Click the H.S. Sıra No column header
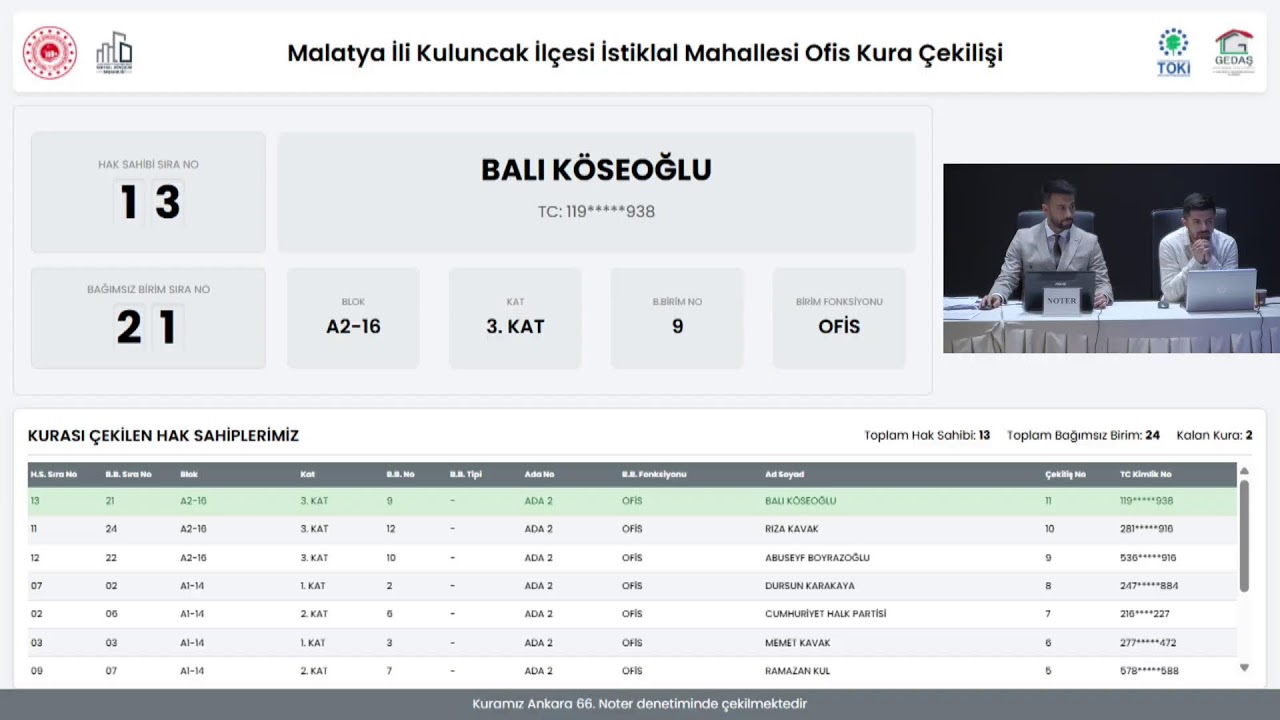This screenshot has height=720, width=1280. point(54,474)
